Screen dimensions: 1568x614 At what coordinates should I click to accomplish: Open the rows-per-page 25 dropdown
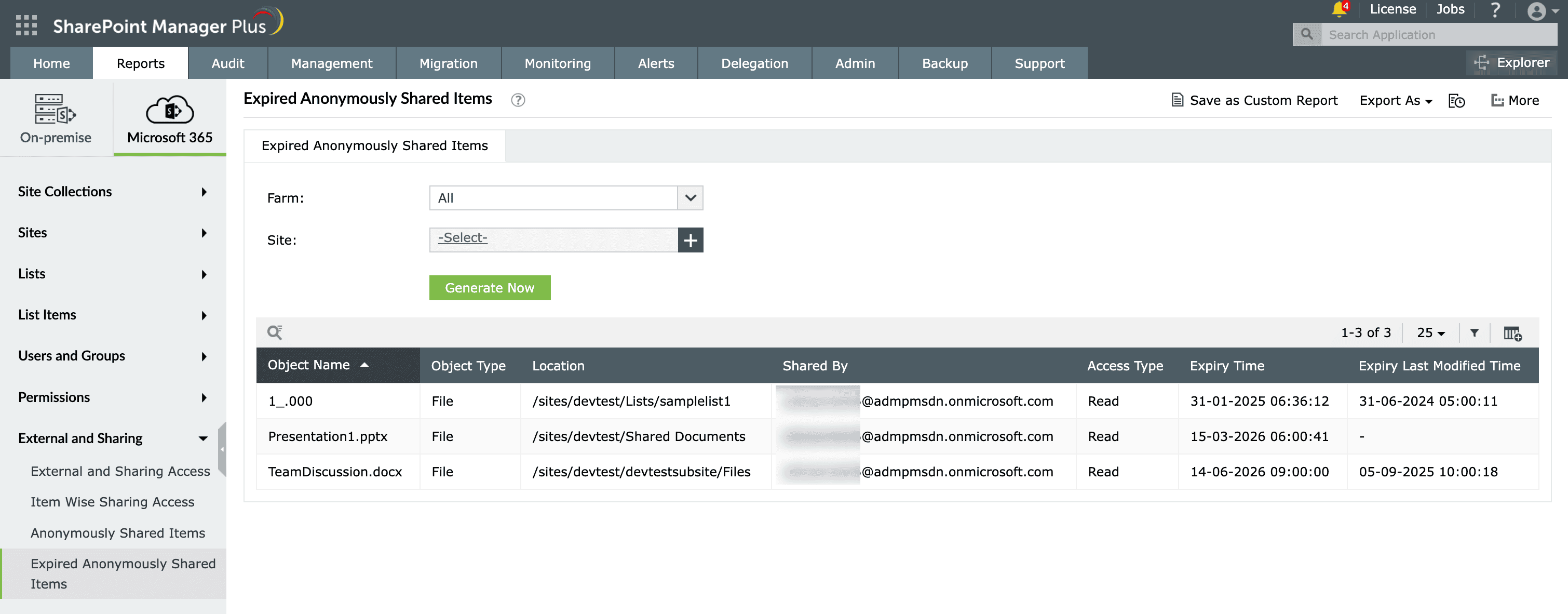1430,332
